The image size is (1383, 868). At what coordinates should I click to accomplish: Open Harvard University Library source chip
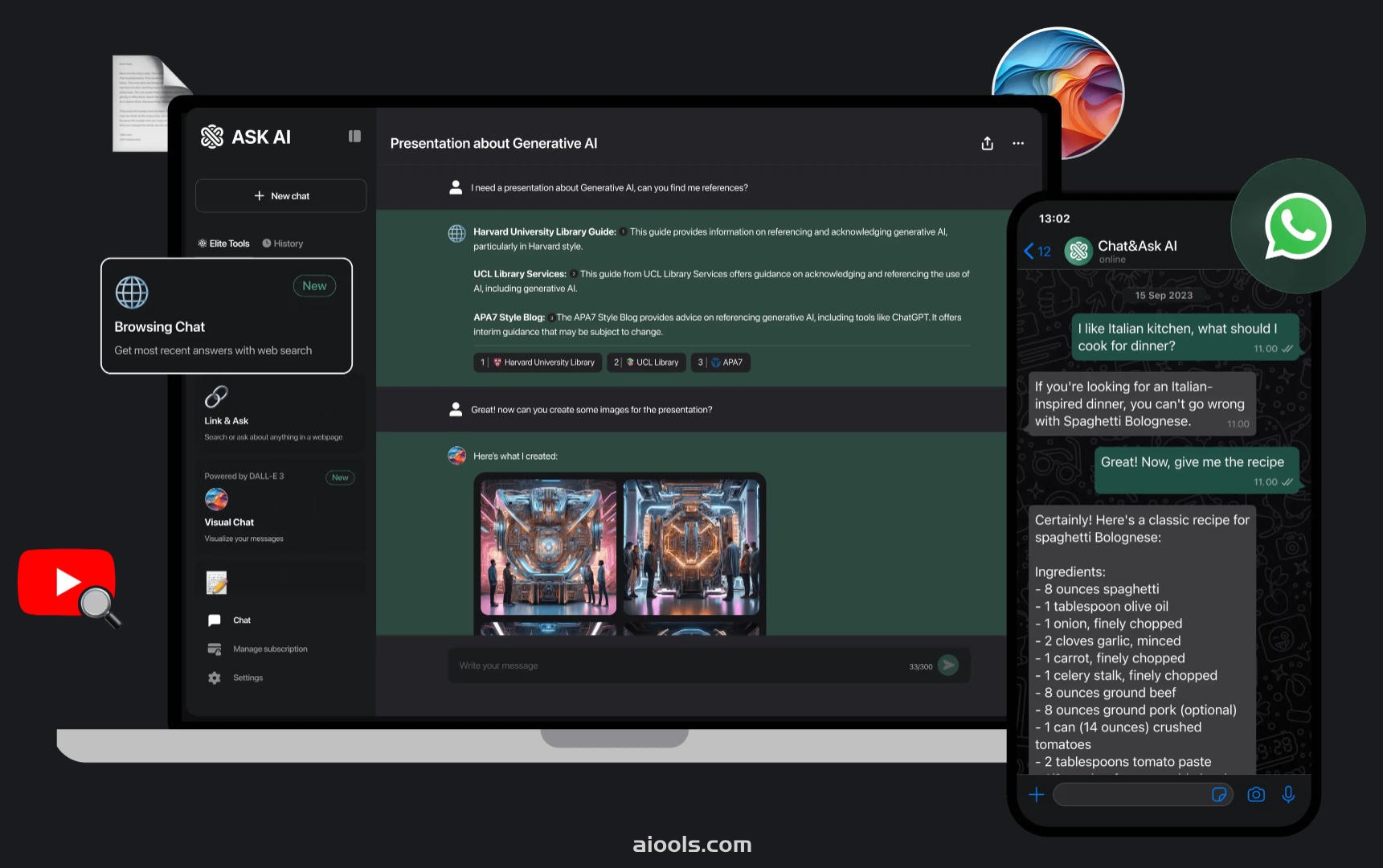click(538, 362)
